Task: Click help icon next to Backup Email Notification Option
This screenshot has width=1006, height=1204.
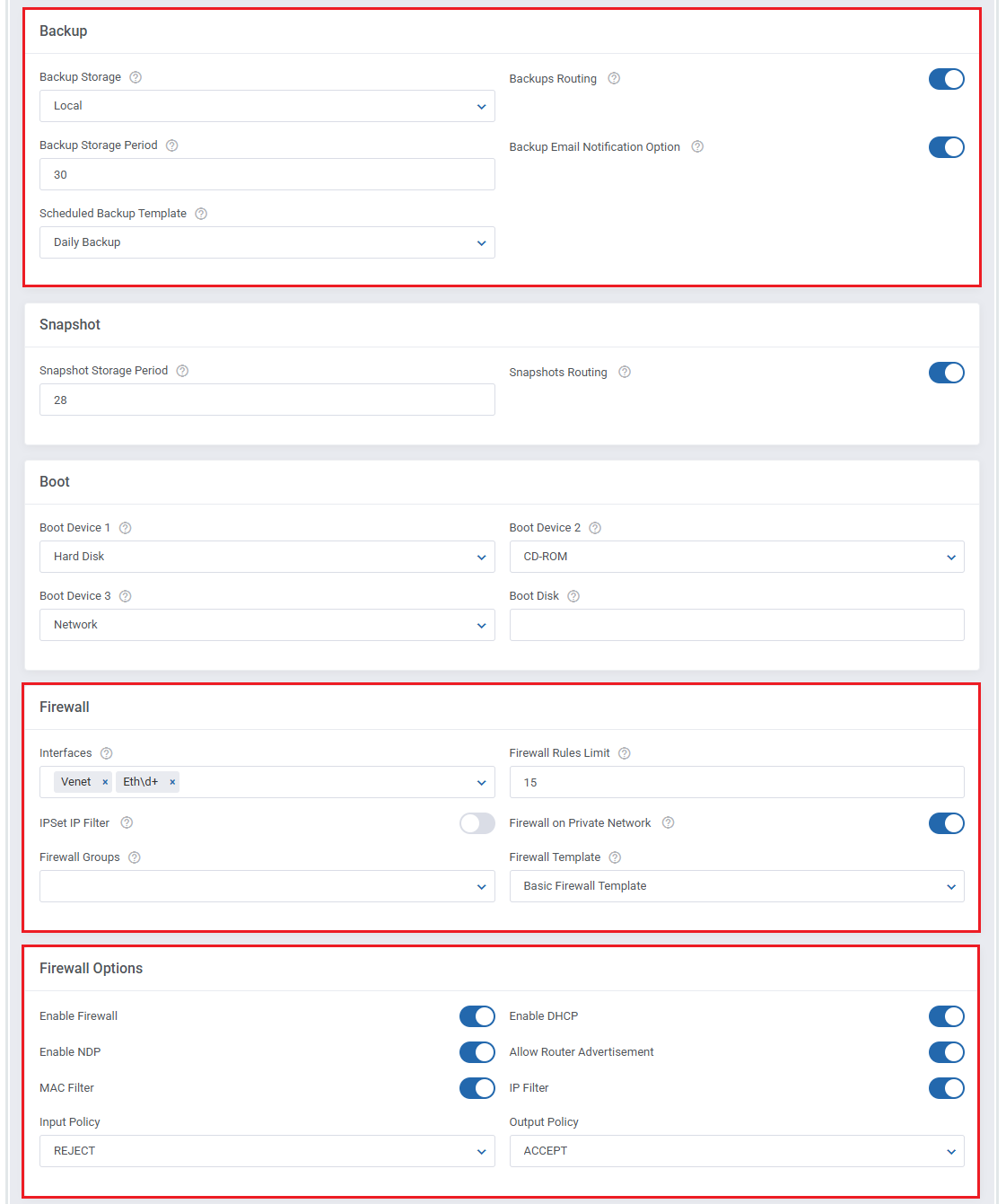Action: pos(697,146)
